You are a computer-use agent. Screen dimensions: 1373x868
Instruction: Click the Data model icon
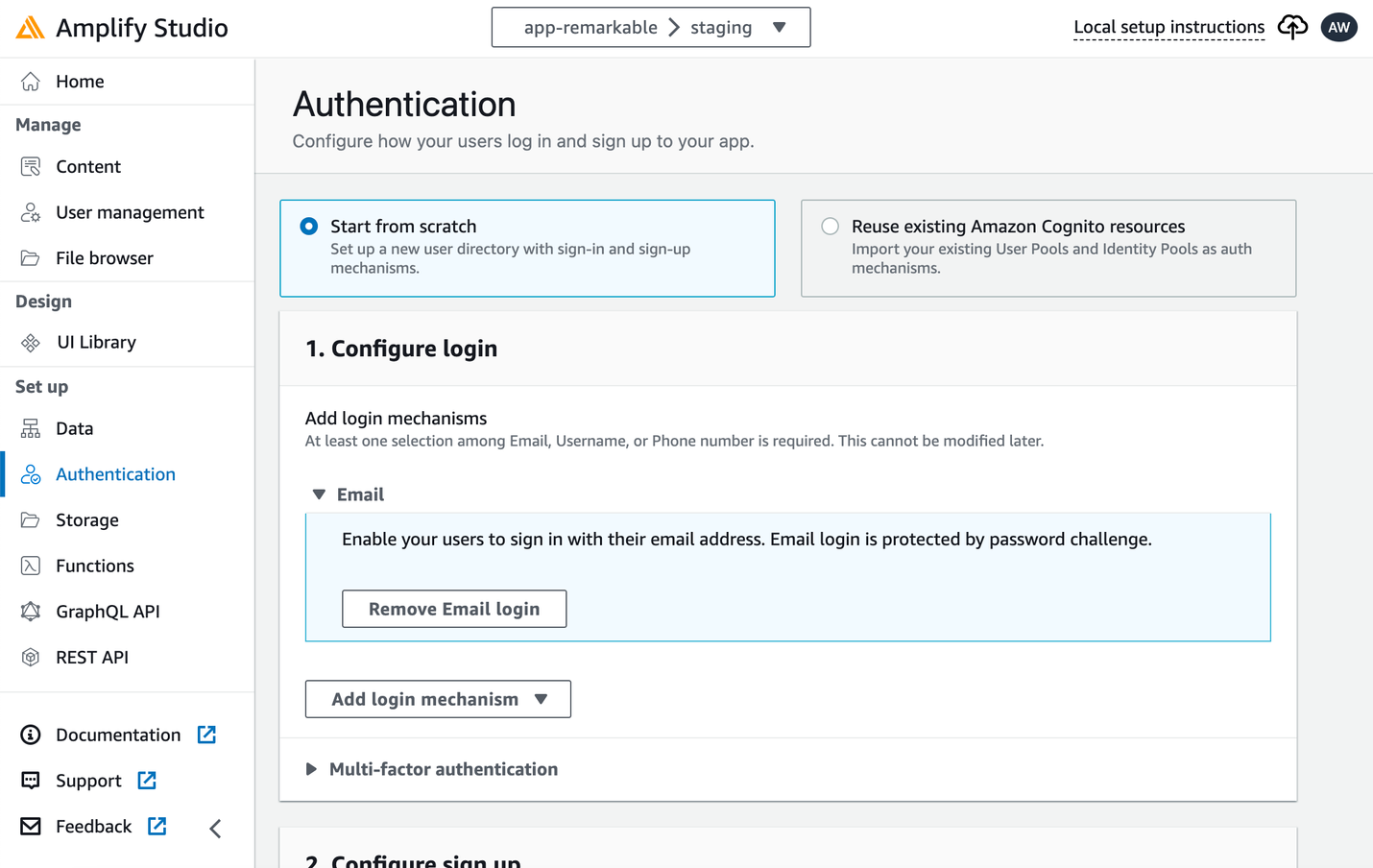[31, 428]
